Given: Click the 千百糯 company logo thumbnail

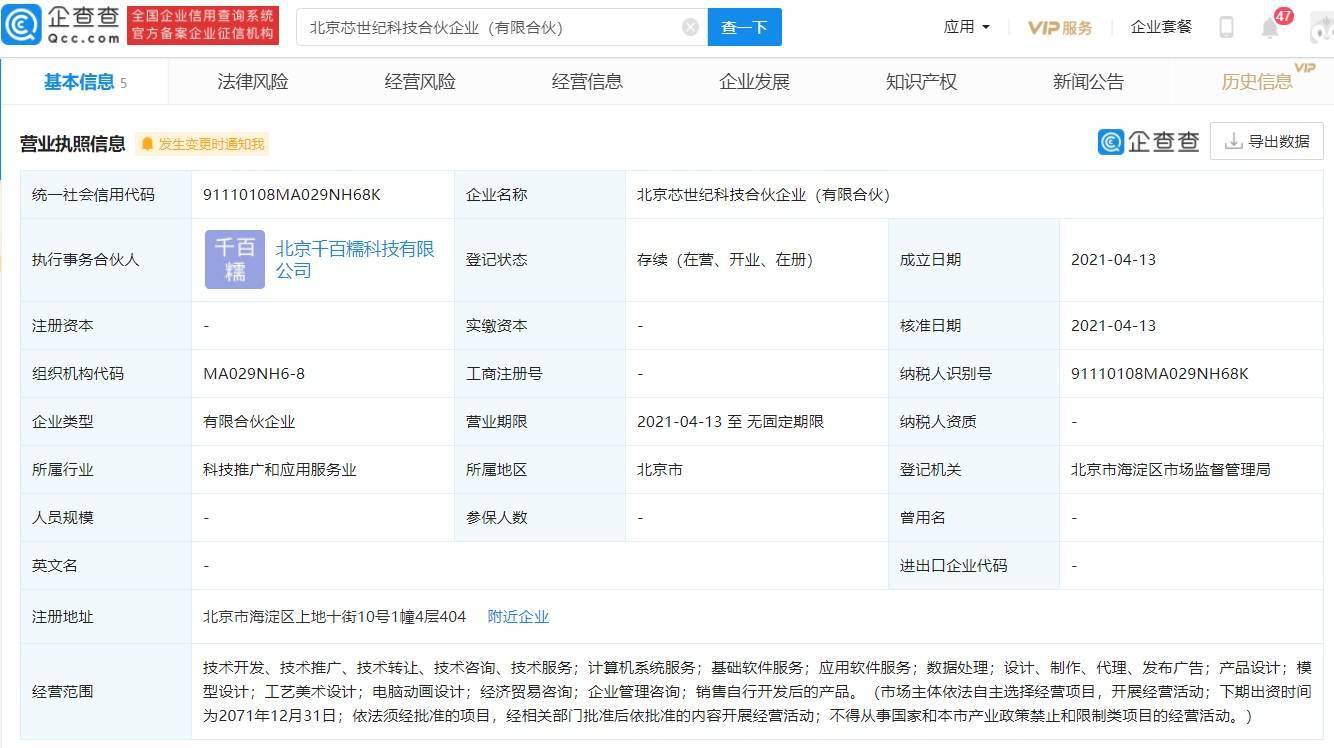Looking at the screenshot, I should coord(235,260).
